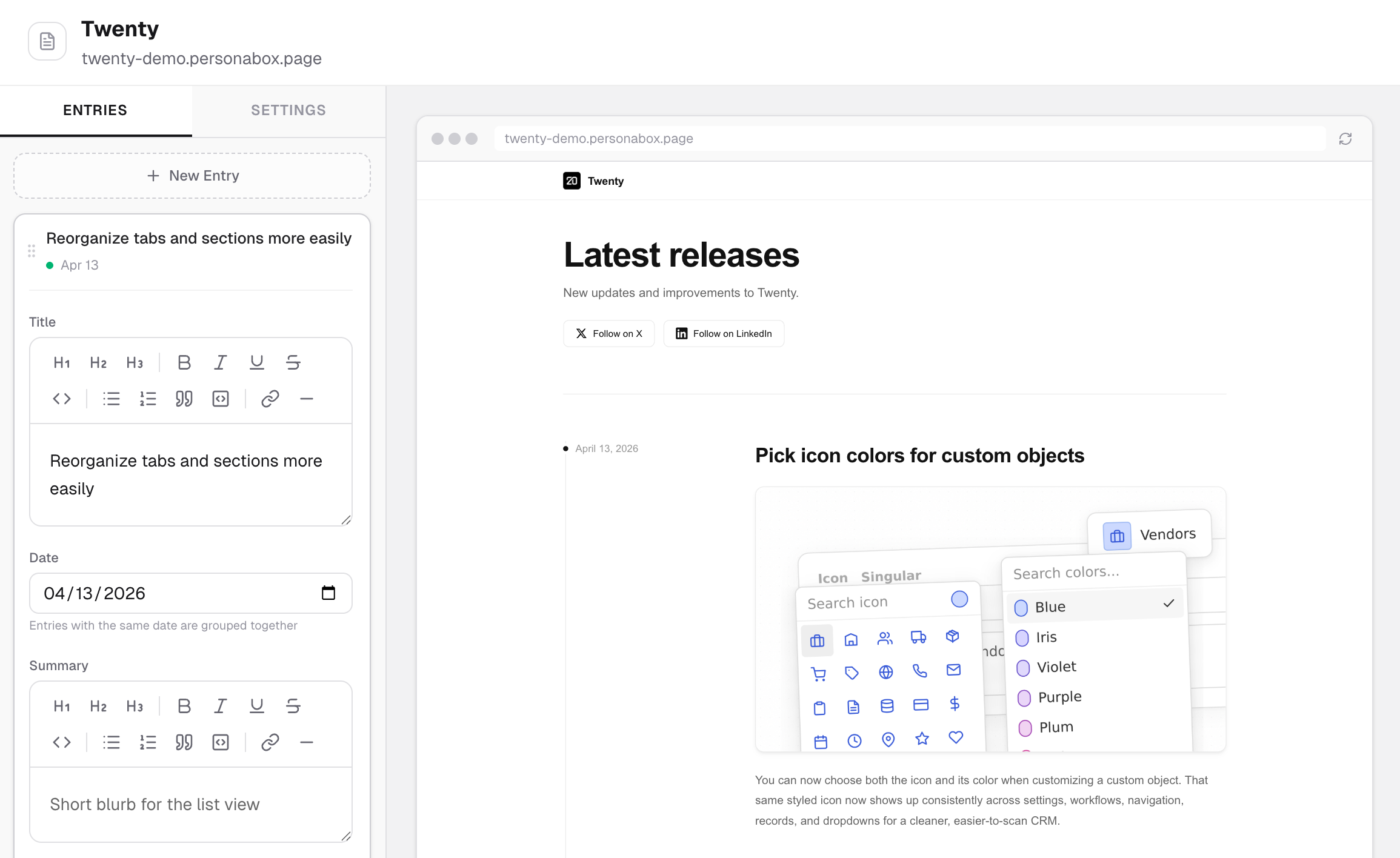Insert link in Title toolbar
Image resolution: width=1400 pixels, height=858 pixels.
270,399
